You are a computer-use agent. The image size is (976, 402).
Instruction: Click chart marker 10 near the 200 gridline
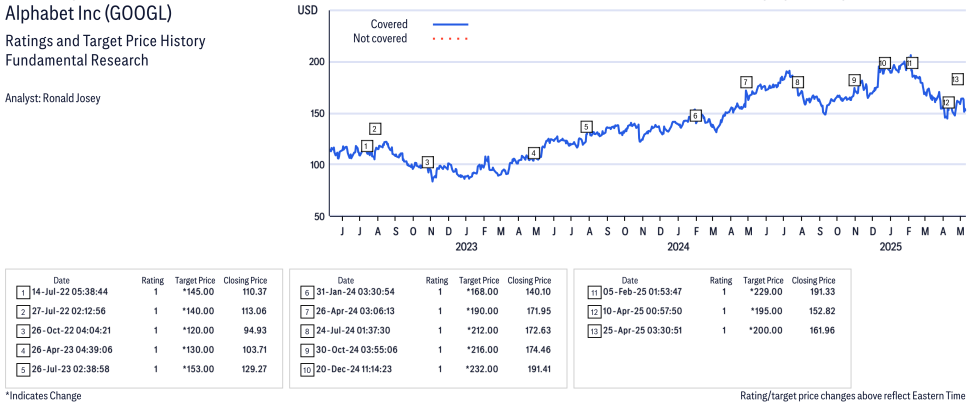[x=884, y=63]
